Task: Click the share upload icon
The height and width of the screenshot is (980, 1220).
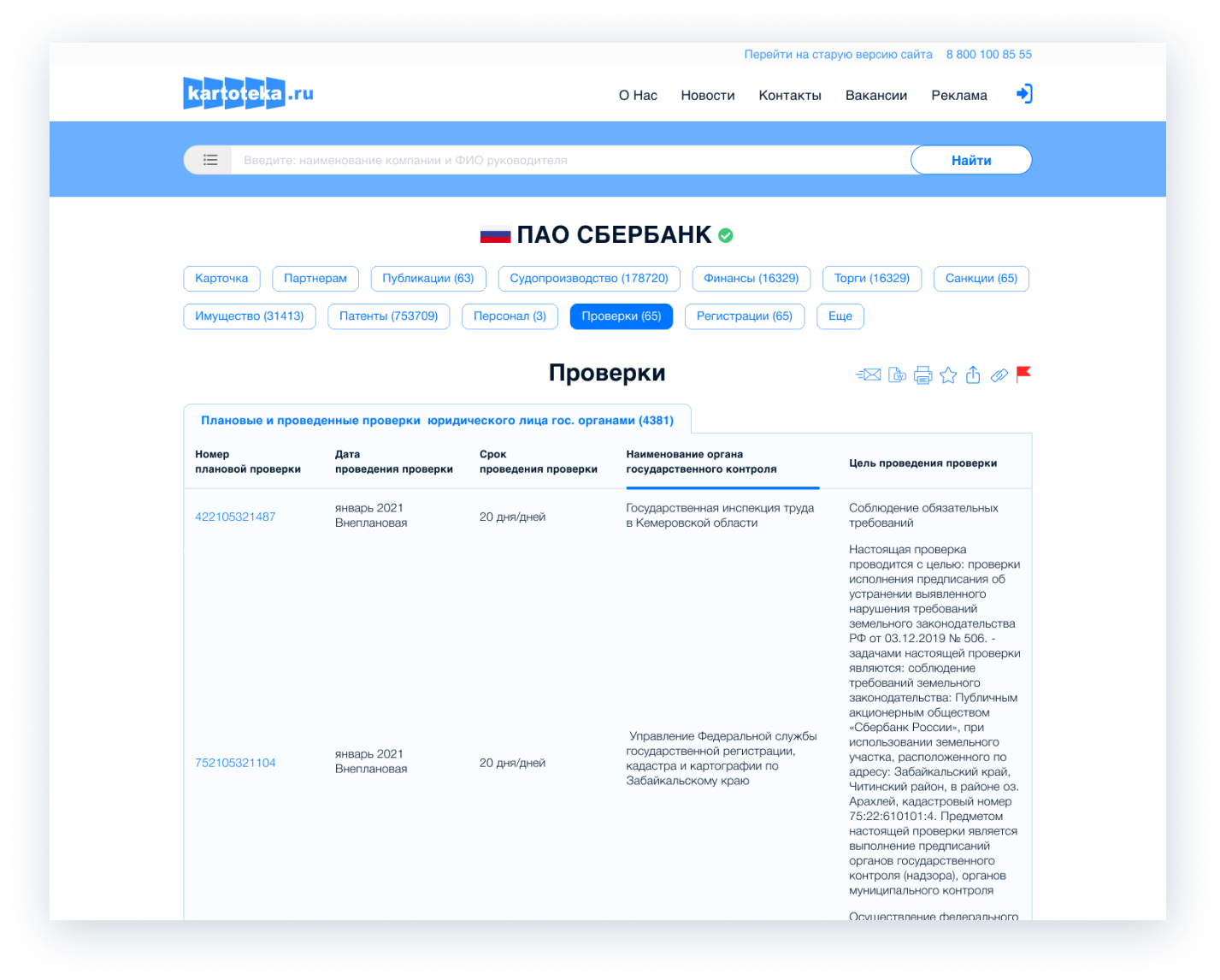Action: (973, 375)
